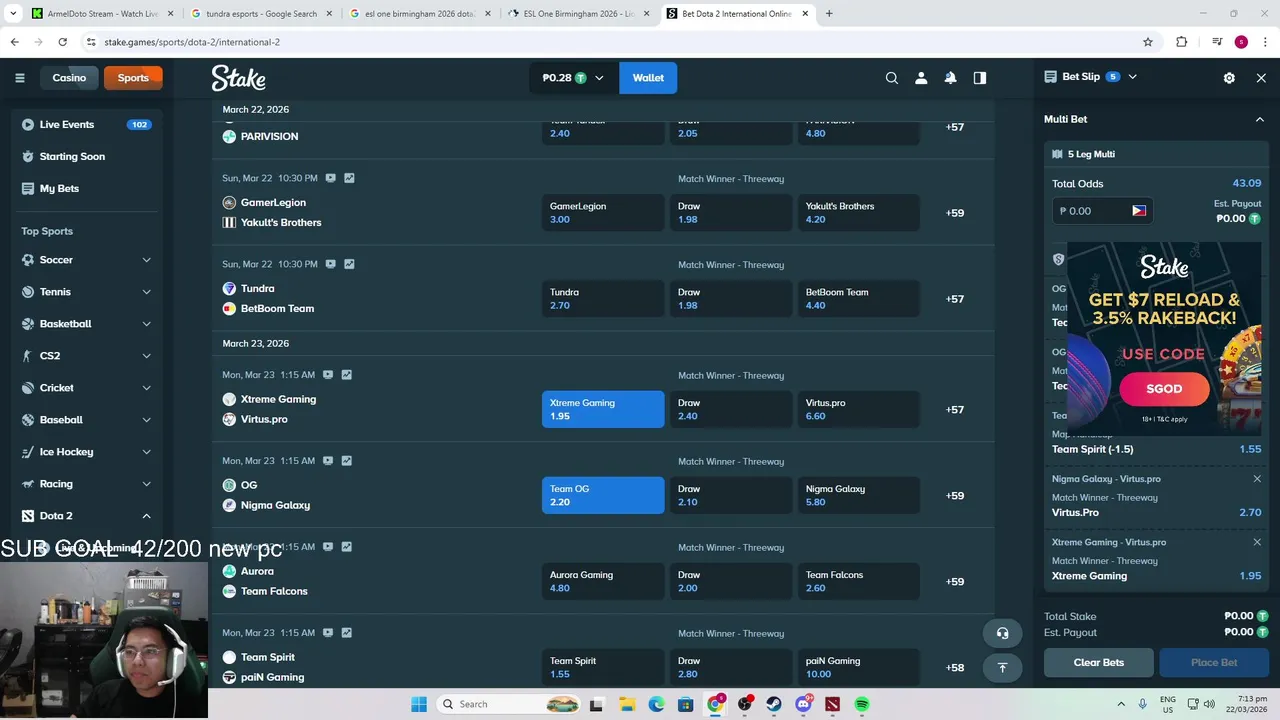Switch to Sports tab
Screen dimensions: 1280x720
(133, 78)
